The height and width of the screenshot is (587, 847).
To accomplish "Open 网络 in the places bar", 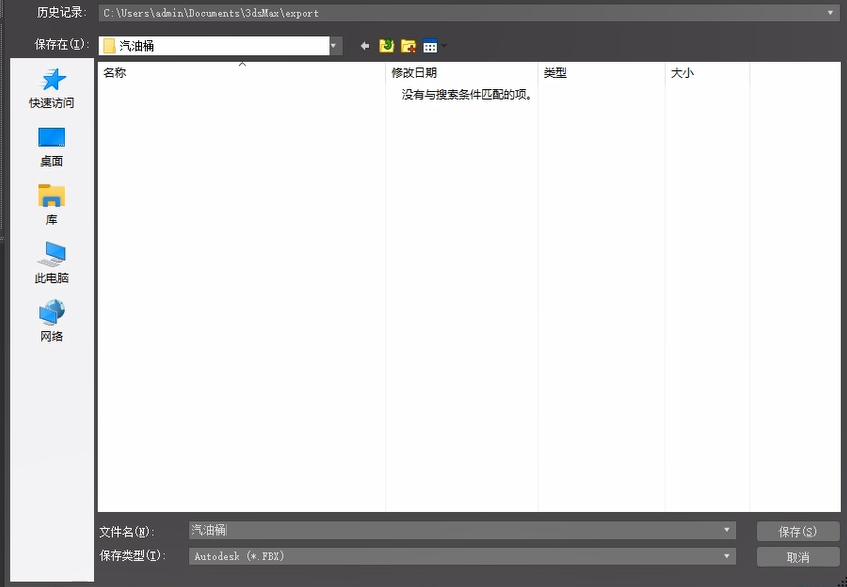I will (52, 320).
